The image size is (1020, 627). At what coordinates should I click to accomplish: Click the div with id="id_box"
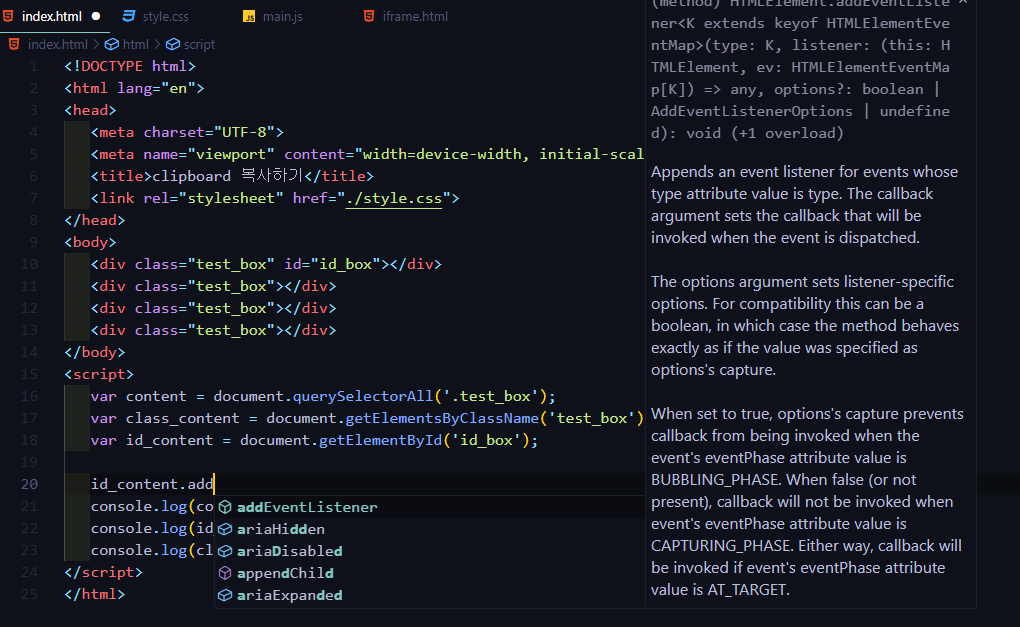tap(266, 264)
